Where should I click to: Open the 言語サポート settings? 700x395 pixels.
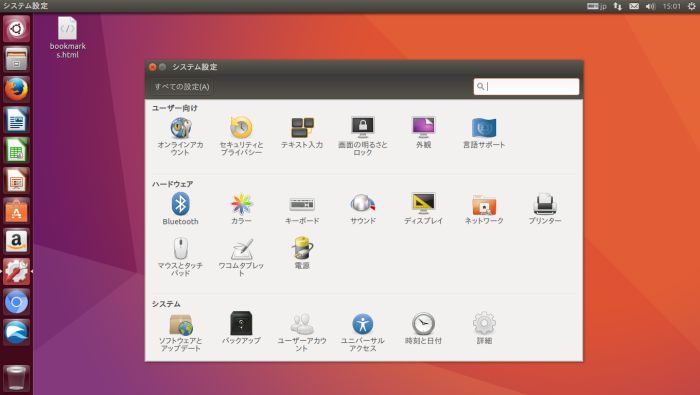click(484, 133)
